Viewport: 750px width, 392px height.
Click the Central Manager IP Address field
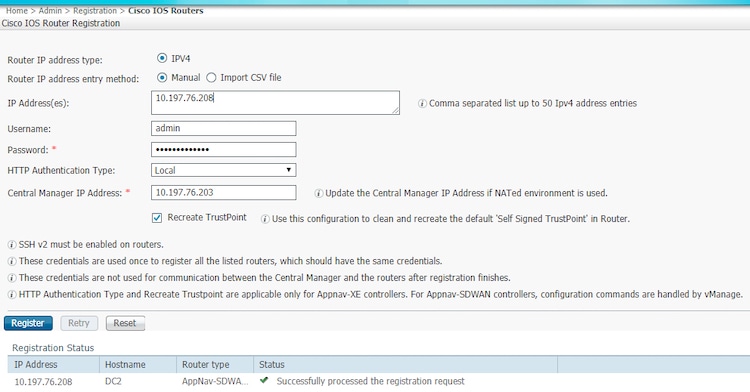(x=223, y=193)
